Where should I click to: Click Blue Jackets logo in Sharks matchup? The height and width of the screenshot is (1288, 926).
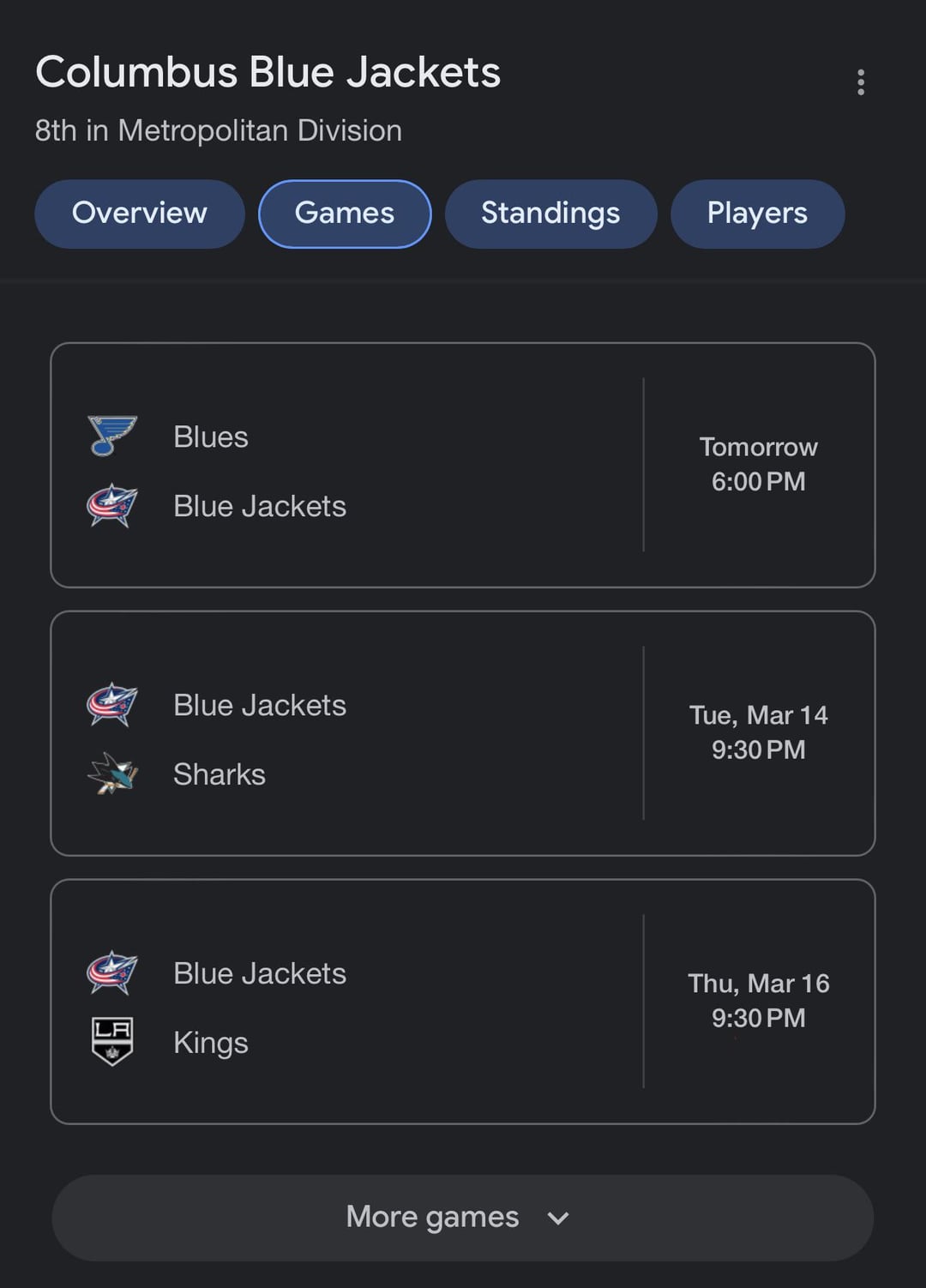(112, 705)
